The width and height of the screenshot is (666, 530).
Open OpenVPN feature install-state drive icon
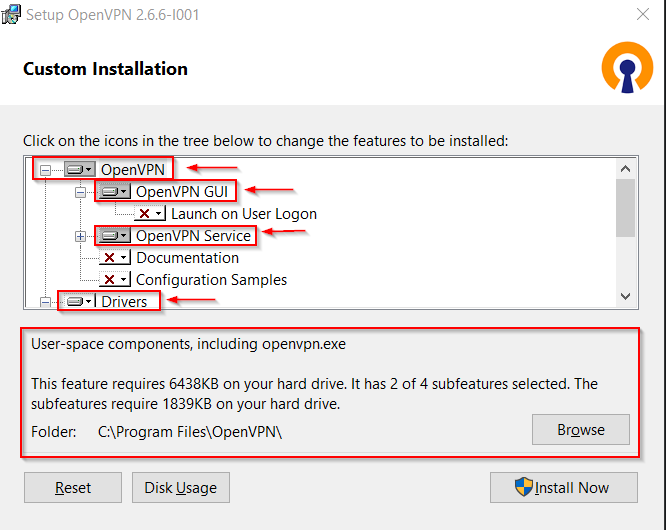[79, 169]
